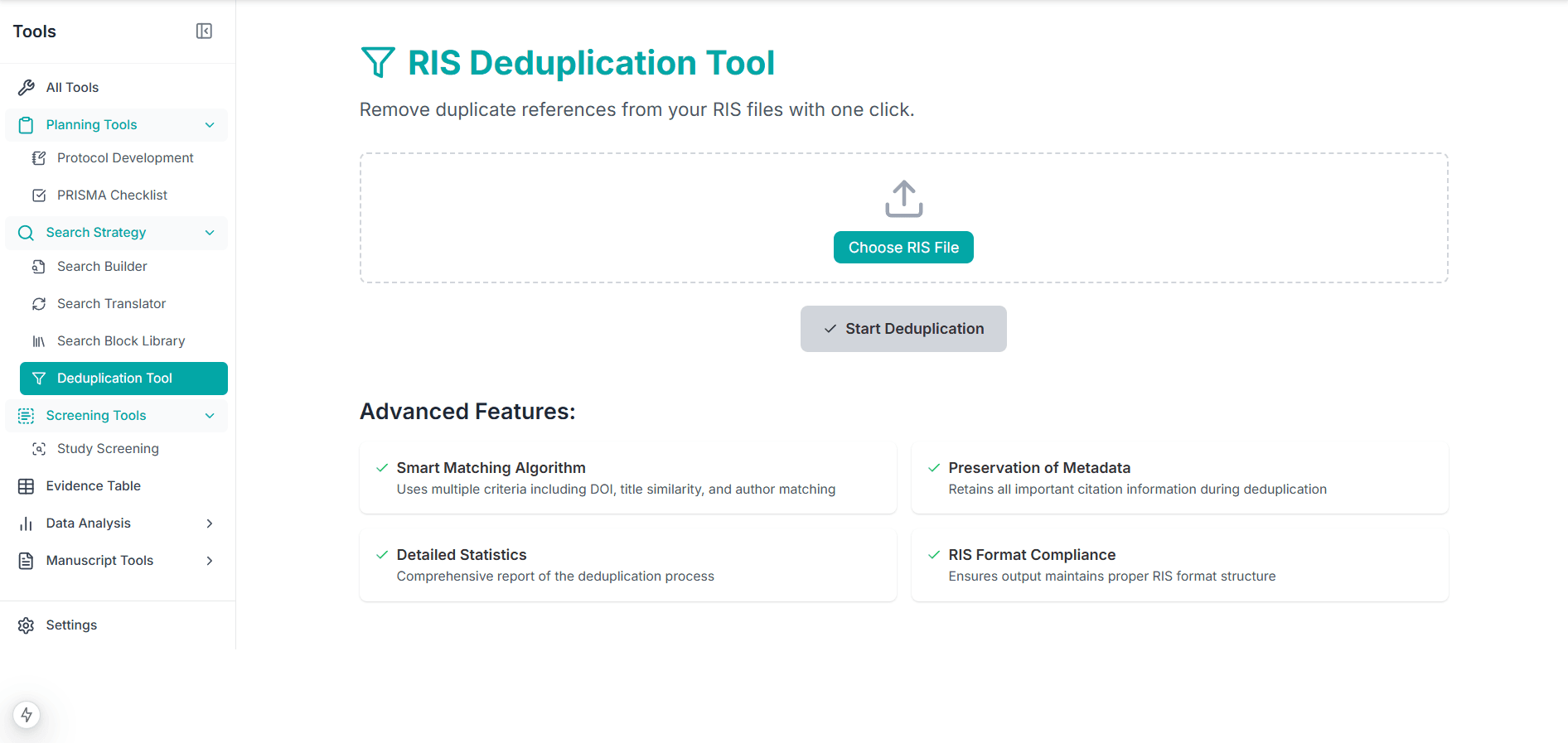Collapse the Screening Tools chevron

pos(210,416)
